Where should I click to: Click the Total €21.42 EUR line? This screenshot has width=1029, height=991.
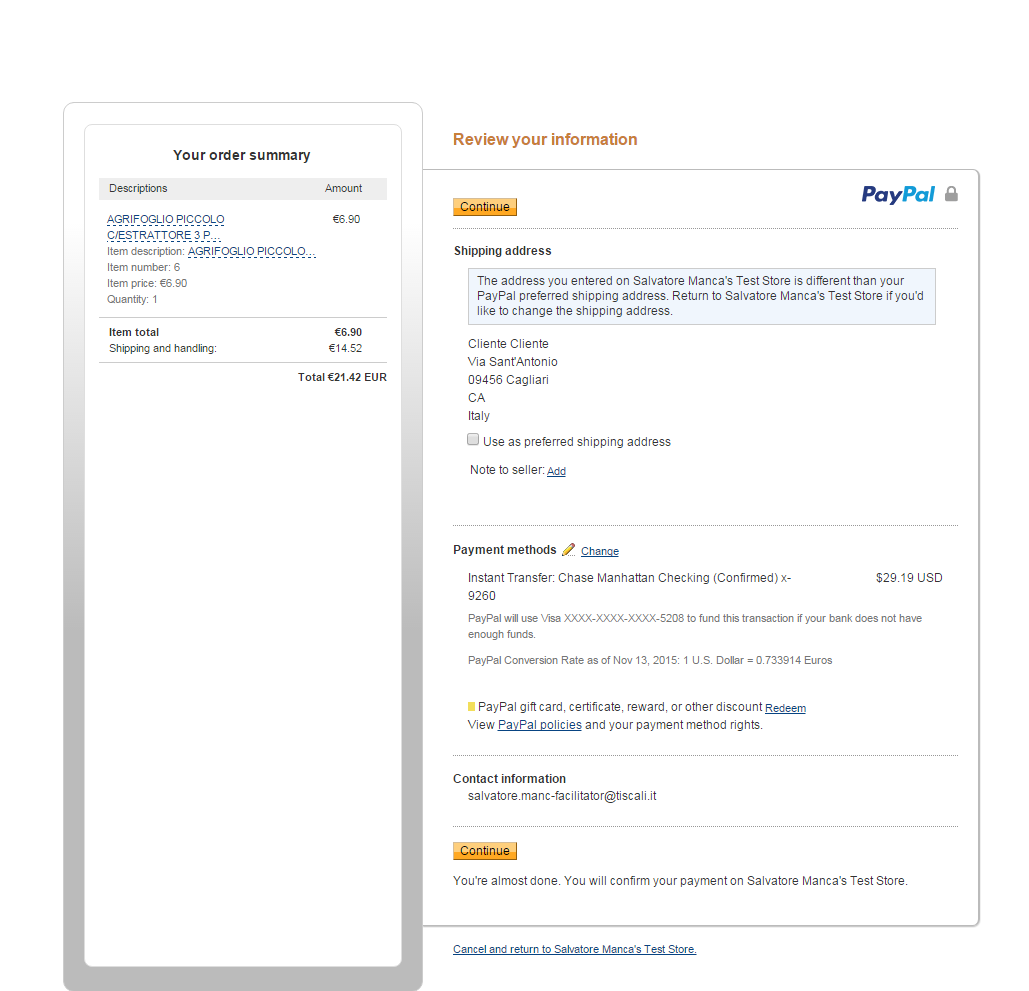(x=342, y=377)
